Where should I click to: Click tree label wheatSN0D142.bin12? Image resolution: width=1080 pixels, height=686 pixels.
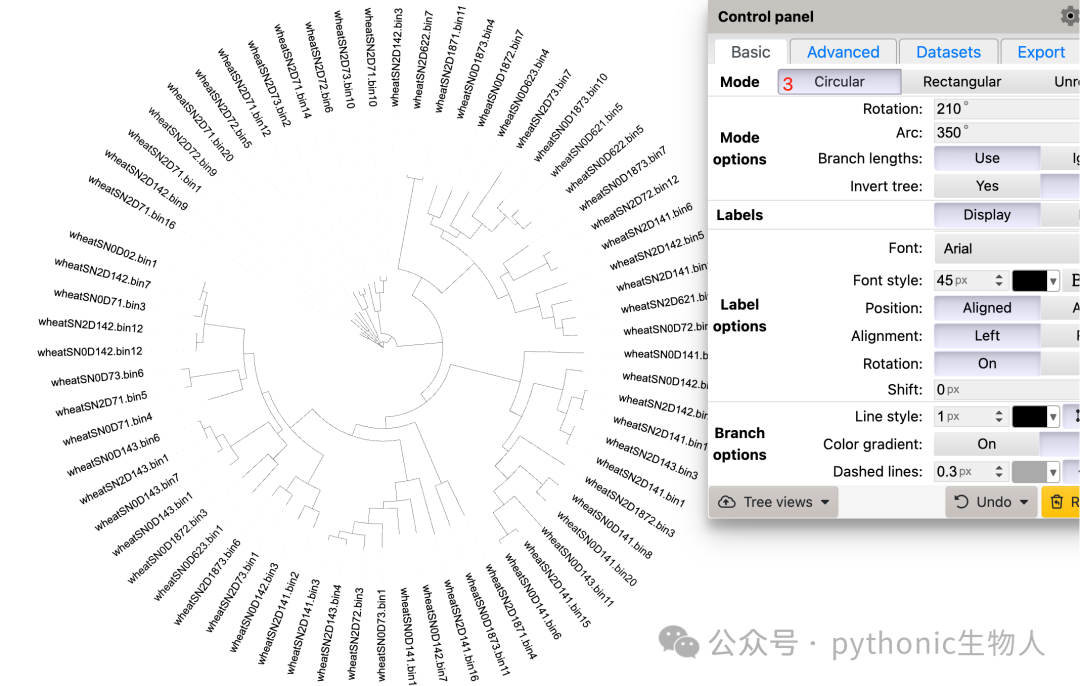pyautogui.click(x=90, y=352)
